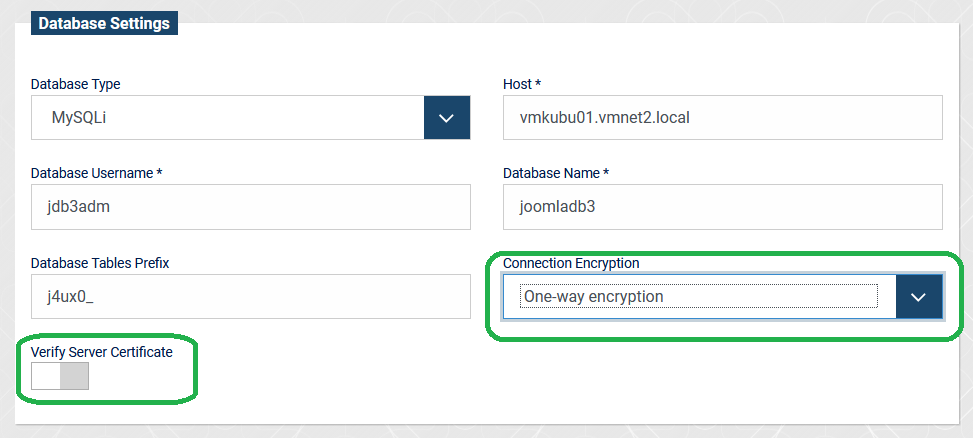Viewport: 973px width, 438px height.
Task: Click the Database Settings heading
Action: (x=104, y=23)
